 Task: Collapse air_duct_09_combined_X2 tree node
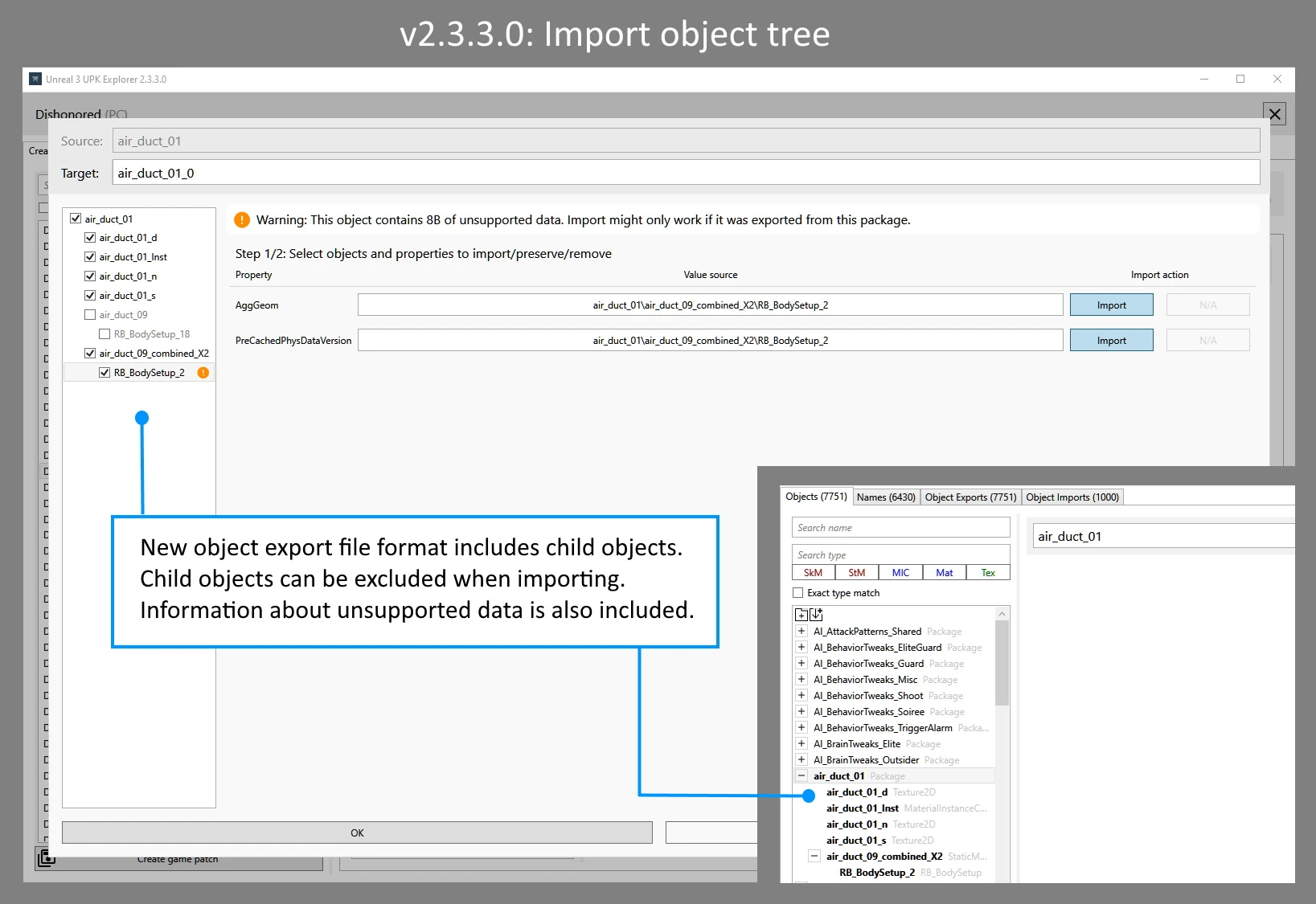point(814,857)
